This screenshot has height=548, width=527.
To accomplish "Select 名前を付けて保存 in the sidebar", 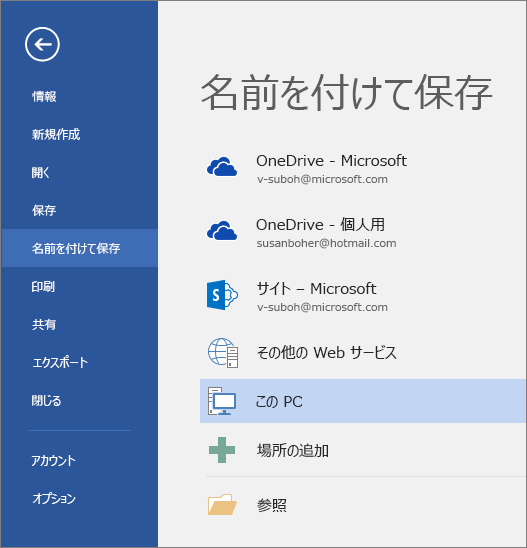I will click(x=80, y=248).
